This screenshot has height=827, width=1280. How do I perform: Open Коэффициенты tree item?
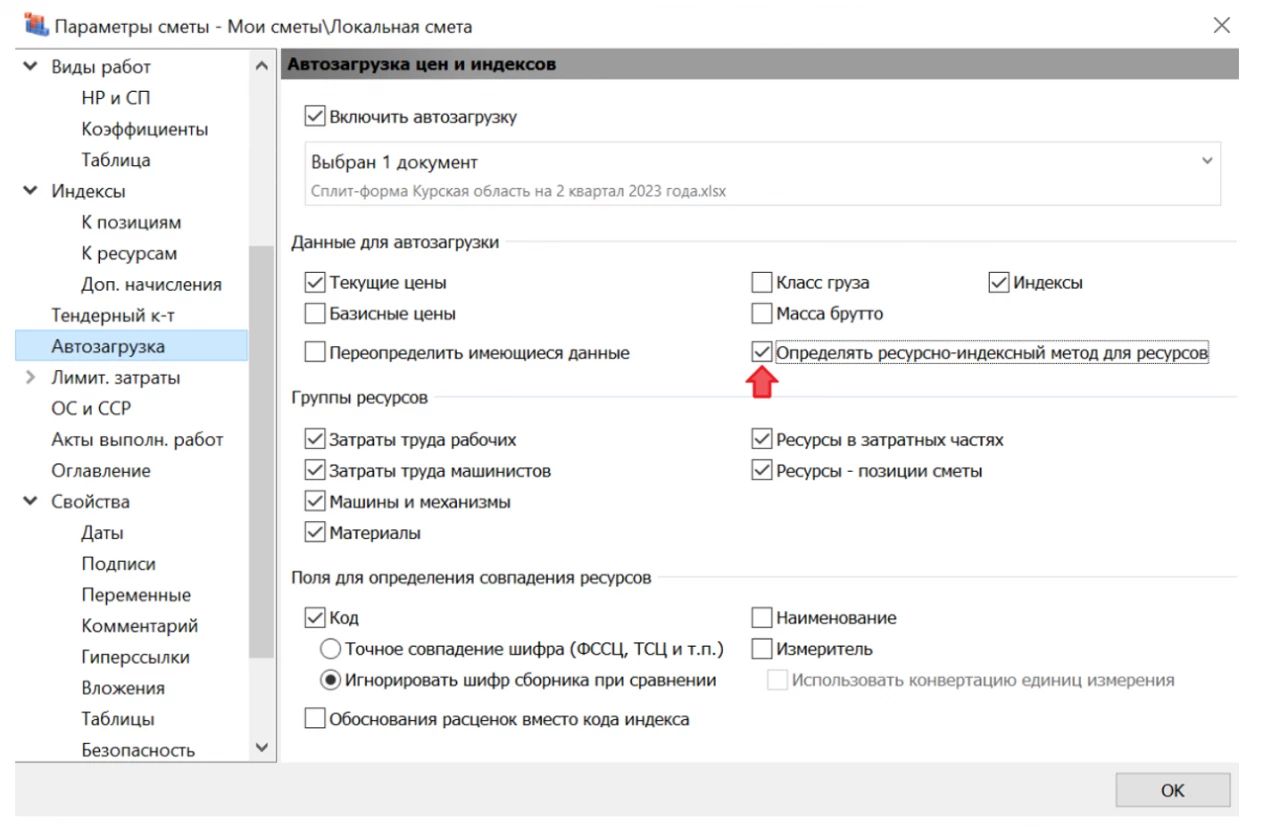point(145,129)
